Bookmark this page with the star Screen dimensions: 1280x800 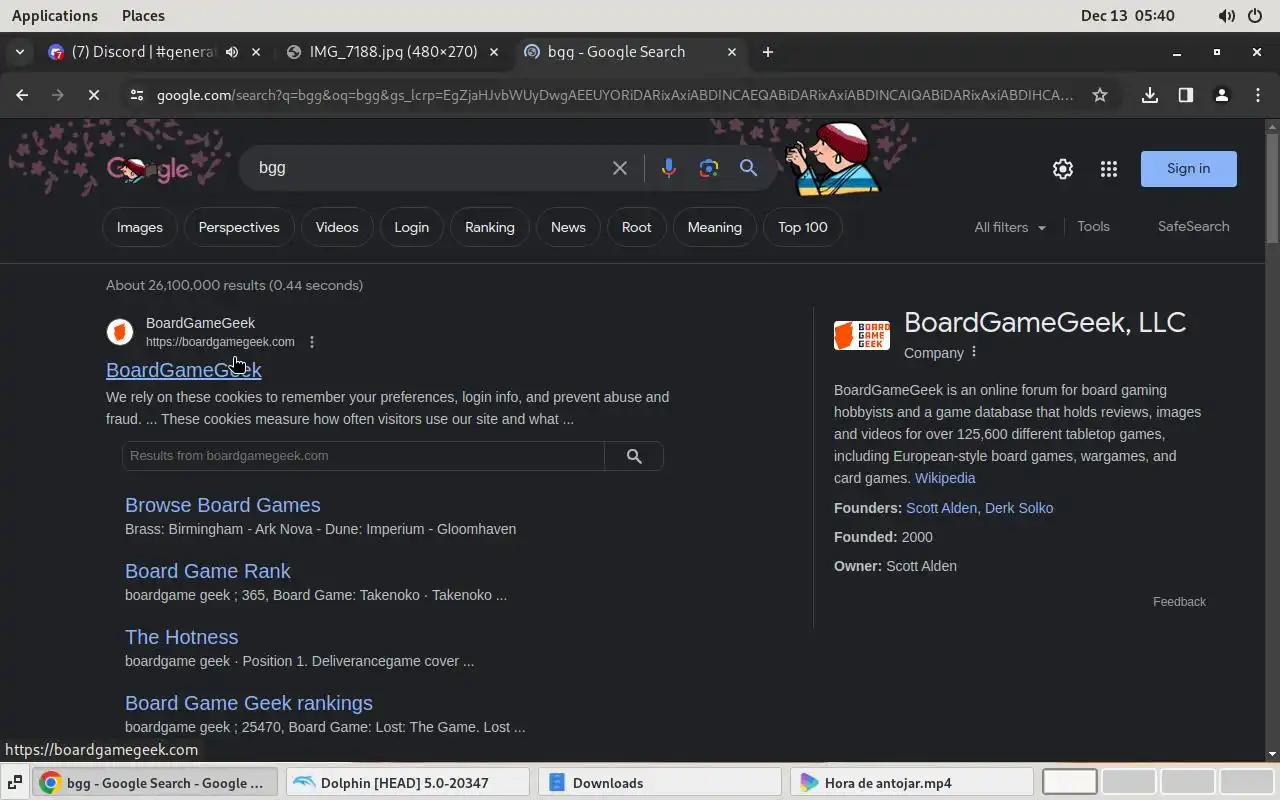(x=1100, y=95)
